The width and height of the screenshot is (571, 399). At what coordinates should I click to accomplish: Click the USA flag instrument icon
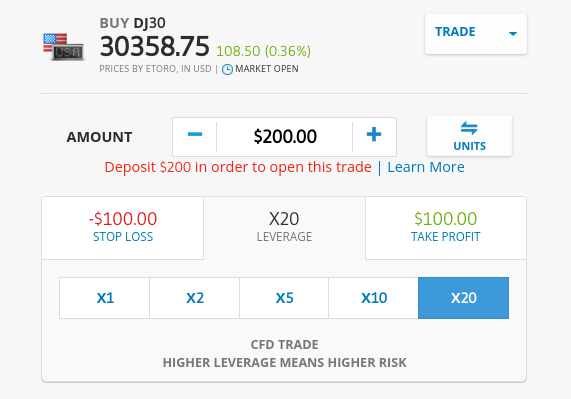coord(63,47)
